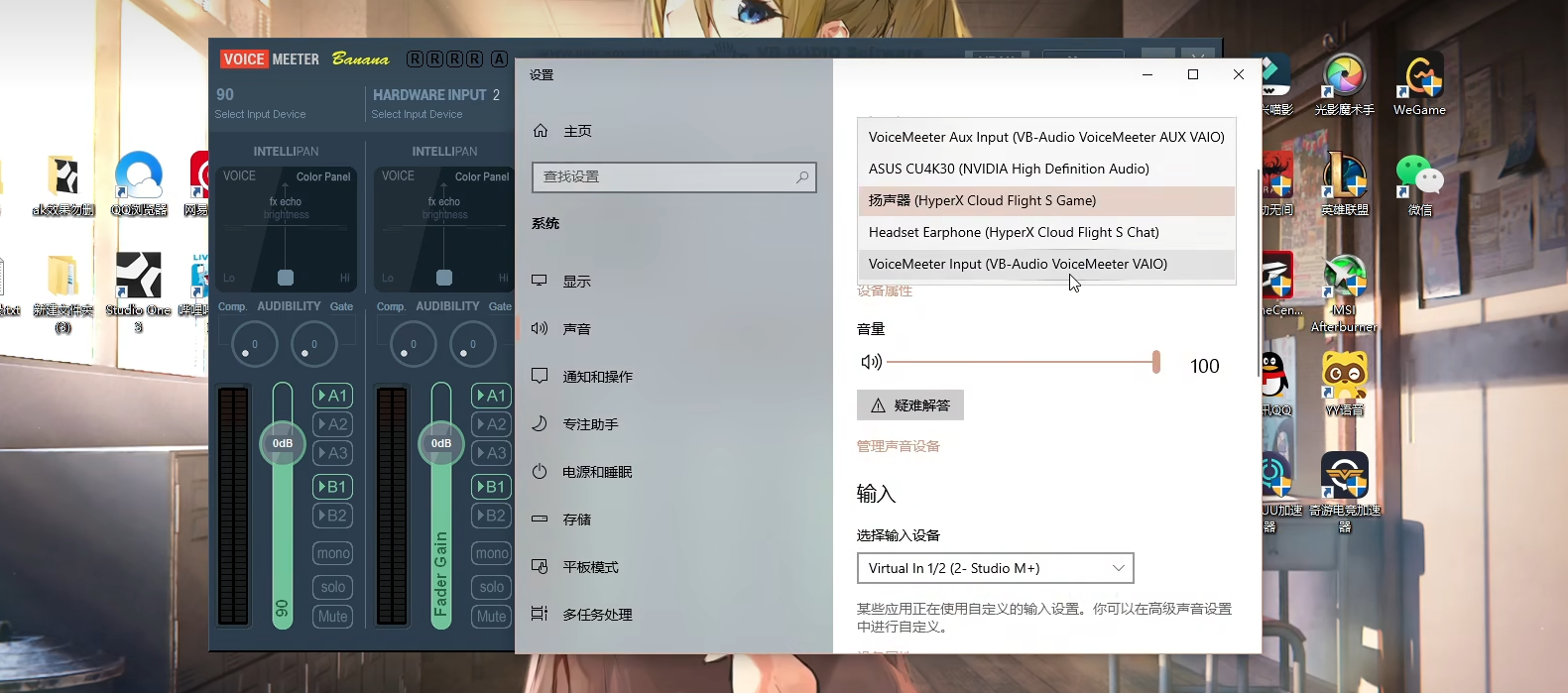Screen dimensions: 1568x693
Task: Open the 英雄联盟 desktop shortcut
Action: coord(1345,184)
